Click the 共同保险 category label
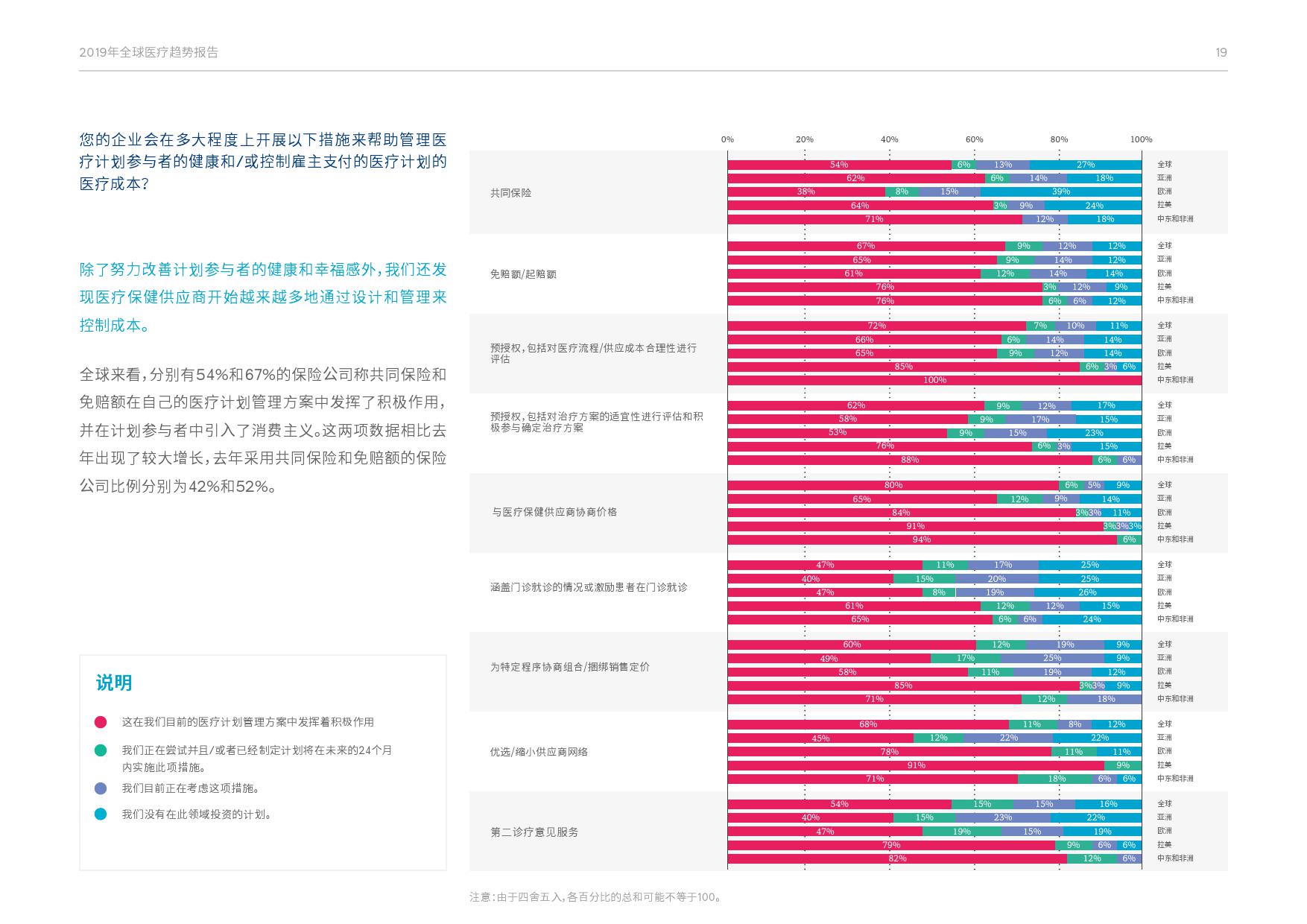This screenshot has height=924, width=1307. [511, 193]
